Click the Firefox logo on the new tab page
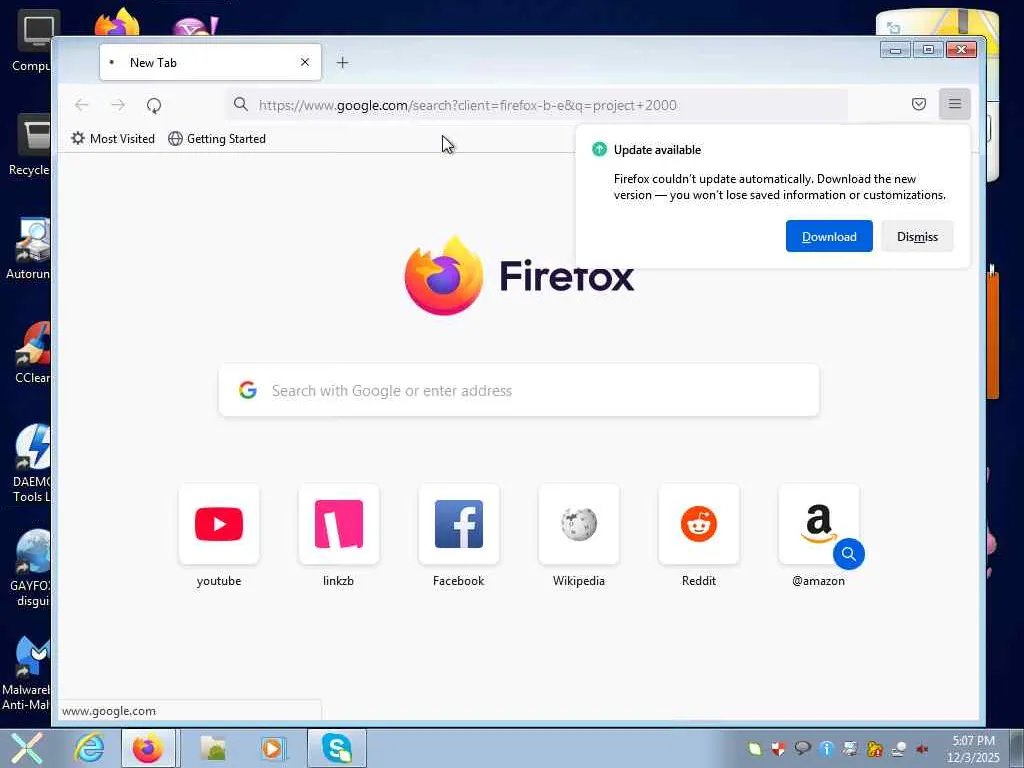1024x768 pixels. point(443,276)
